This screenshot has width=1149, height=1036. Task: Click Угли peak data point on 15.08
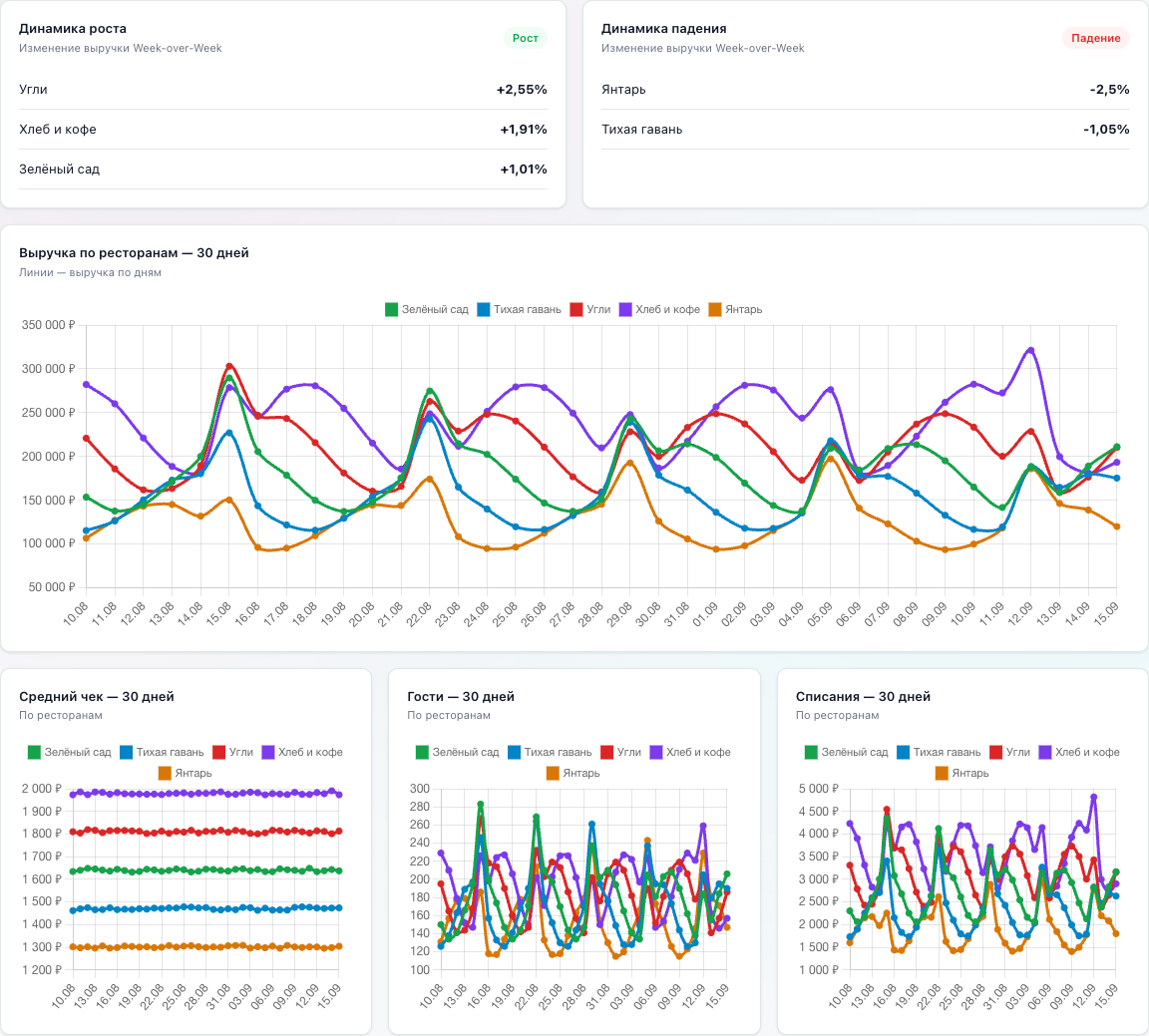coord(229,366)
